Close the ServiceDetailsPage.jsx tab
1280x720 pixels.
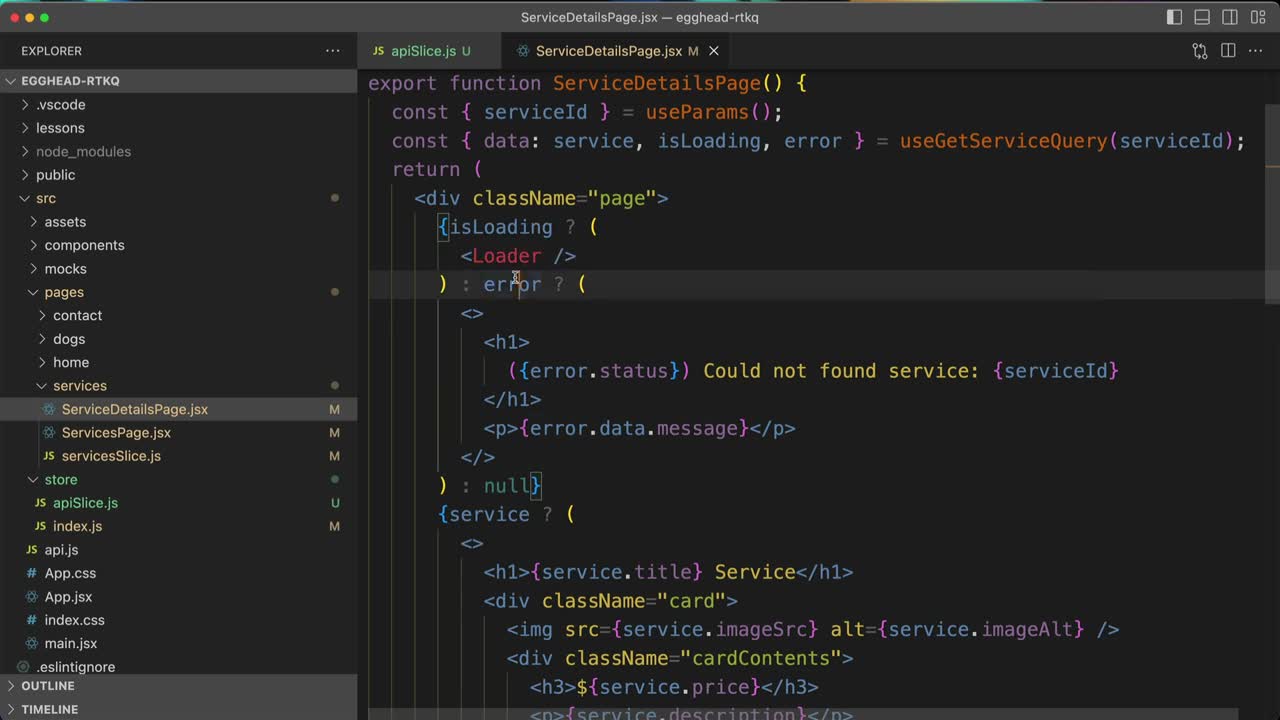click(714, 51)
